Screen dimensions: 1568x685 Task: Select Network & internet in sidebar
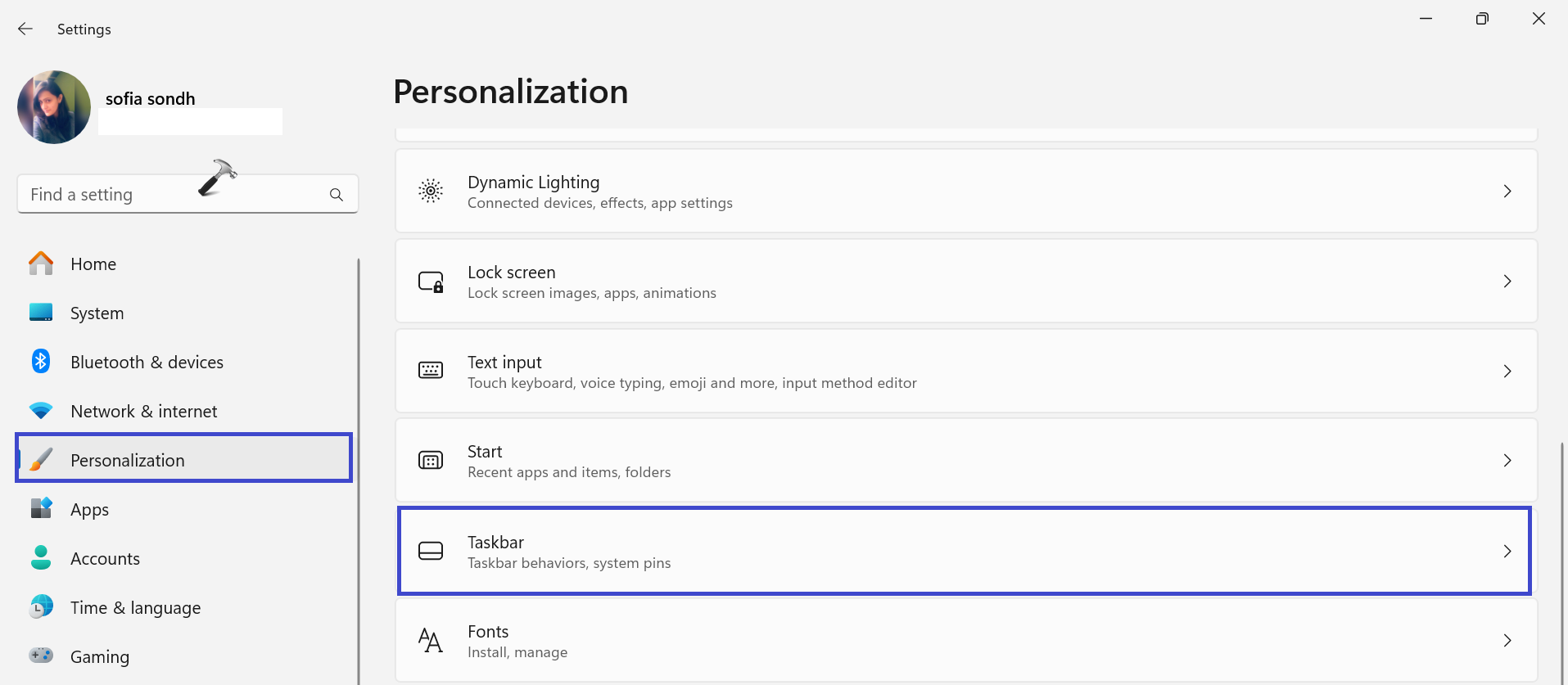click(143, 412)
